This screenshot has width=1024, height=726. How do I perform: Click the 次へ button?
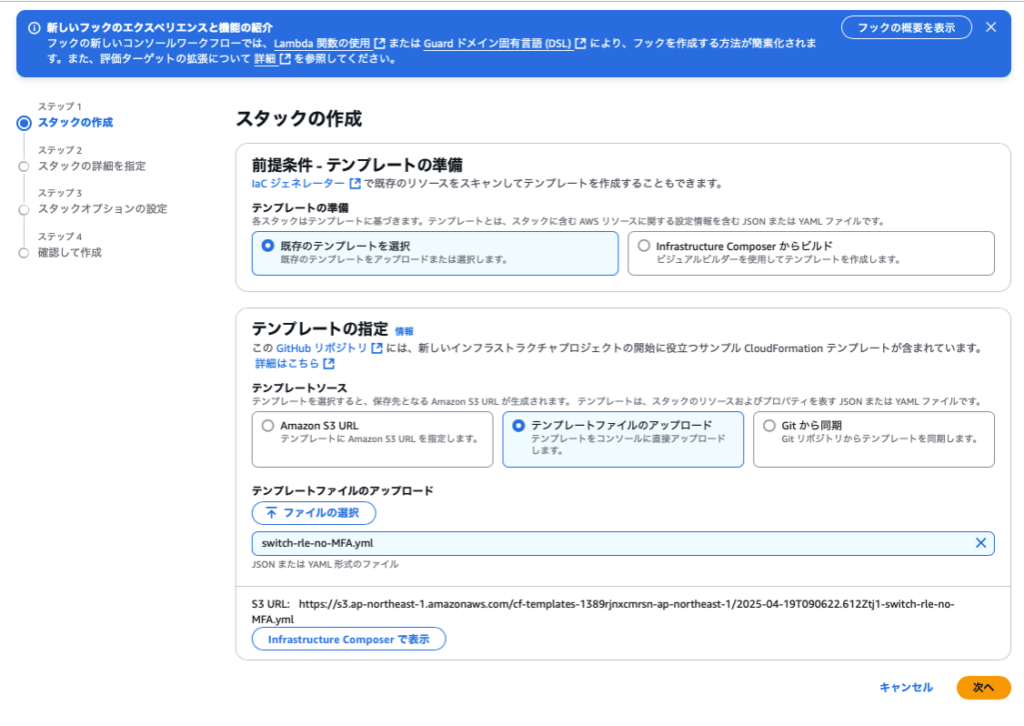[x=983, y=688]
